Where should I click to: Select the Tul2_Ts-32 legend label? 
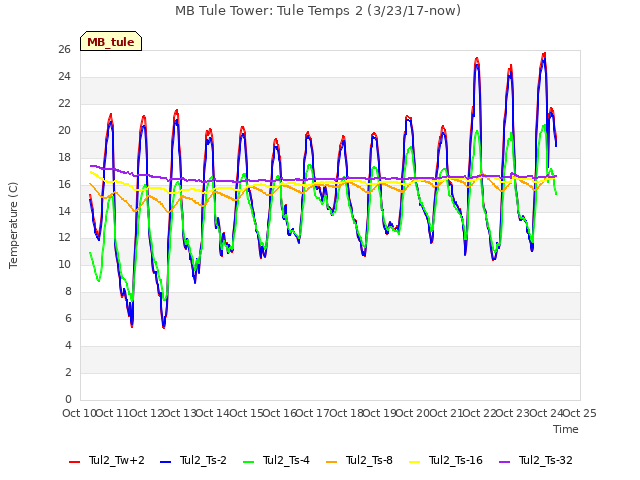[546, 460]
